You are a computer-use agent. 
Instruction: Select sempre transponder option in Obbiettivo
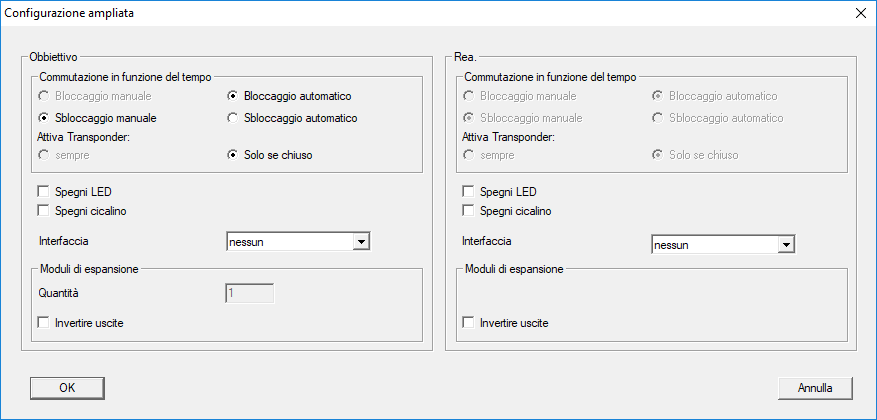tap(43, 155)
